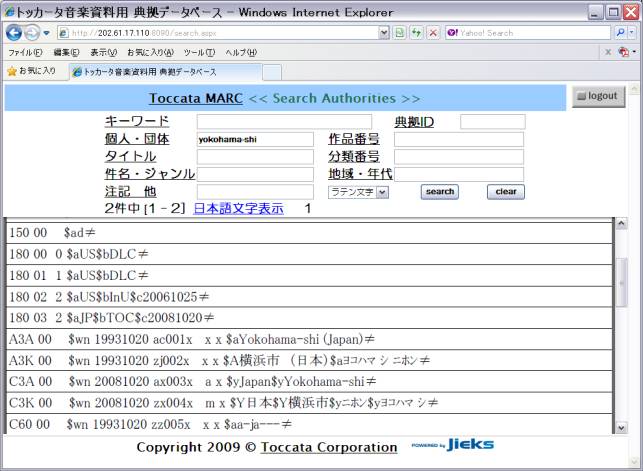Click the row C3A 00 $yJapan$yYokohama-shi
This screenshot has height=471, width=643.
pos(309,382)
